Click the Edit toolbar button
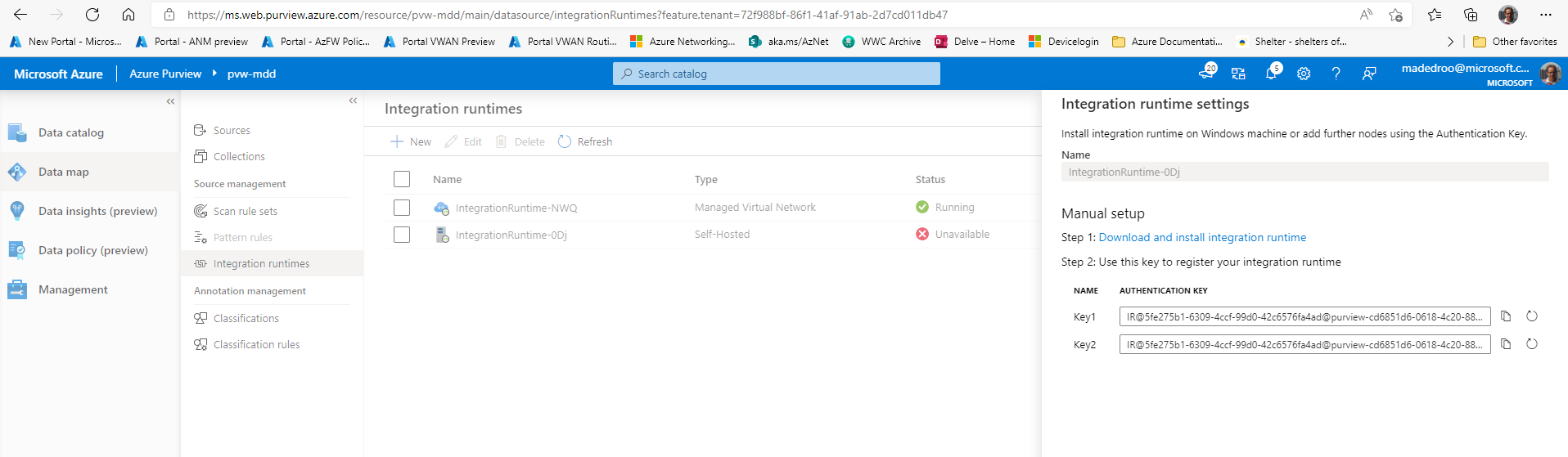The height and width of the screenshot is (457, 1568). 463,141
